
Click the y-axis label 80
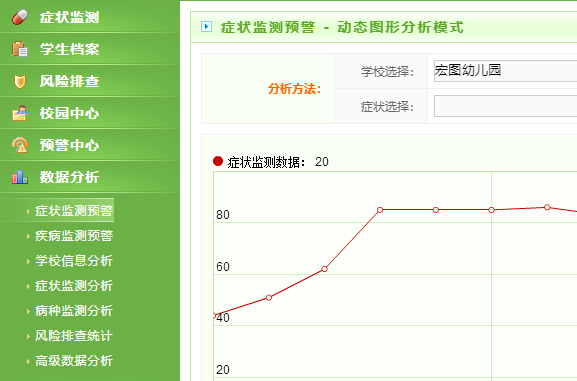coord(223,215)
